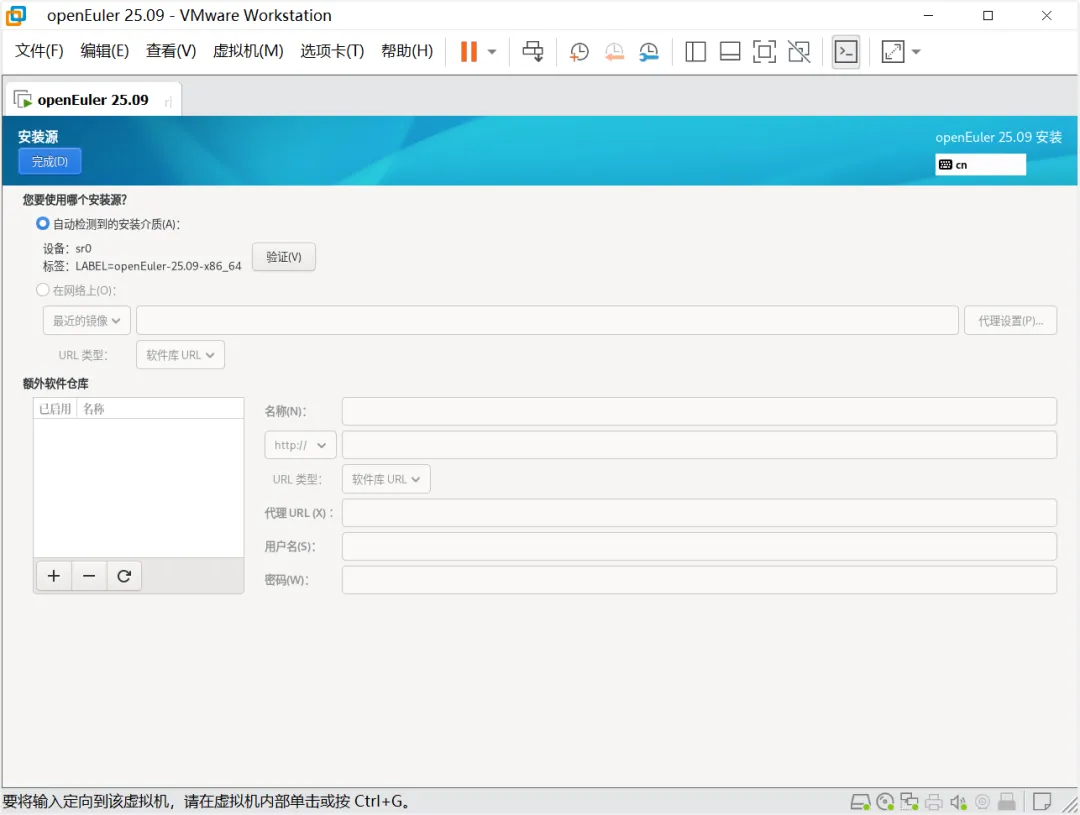Click the cn keyboard layout indicator
This screenshot has width=1080, height=815.
[x=980, y=165]
